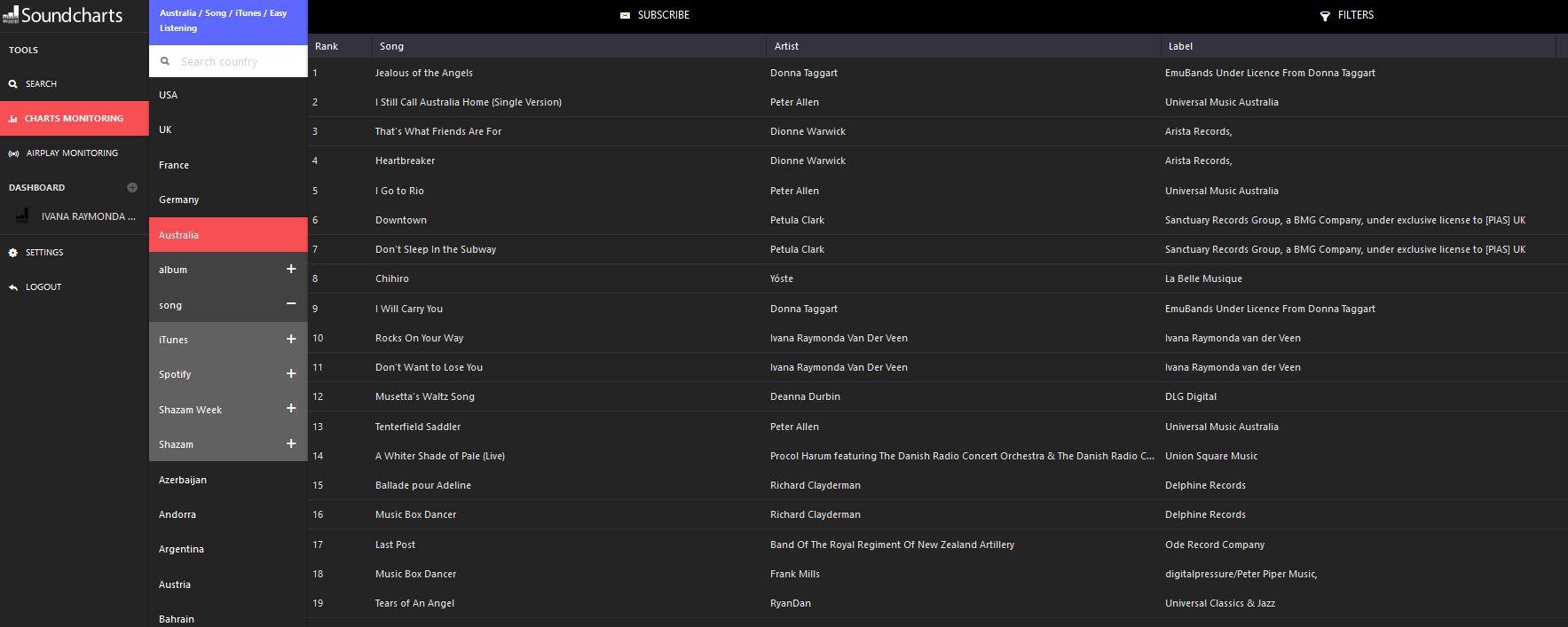Click the Artist column header

click(x=964, y=46)
